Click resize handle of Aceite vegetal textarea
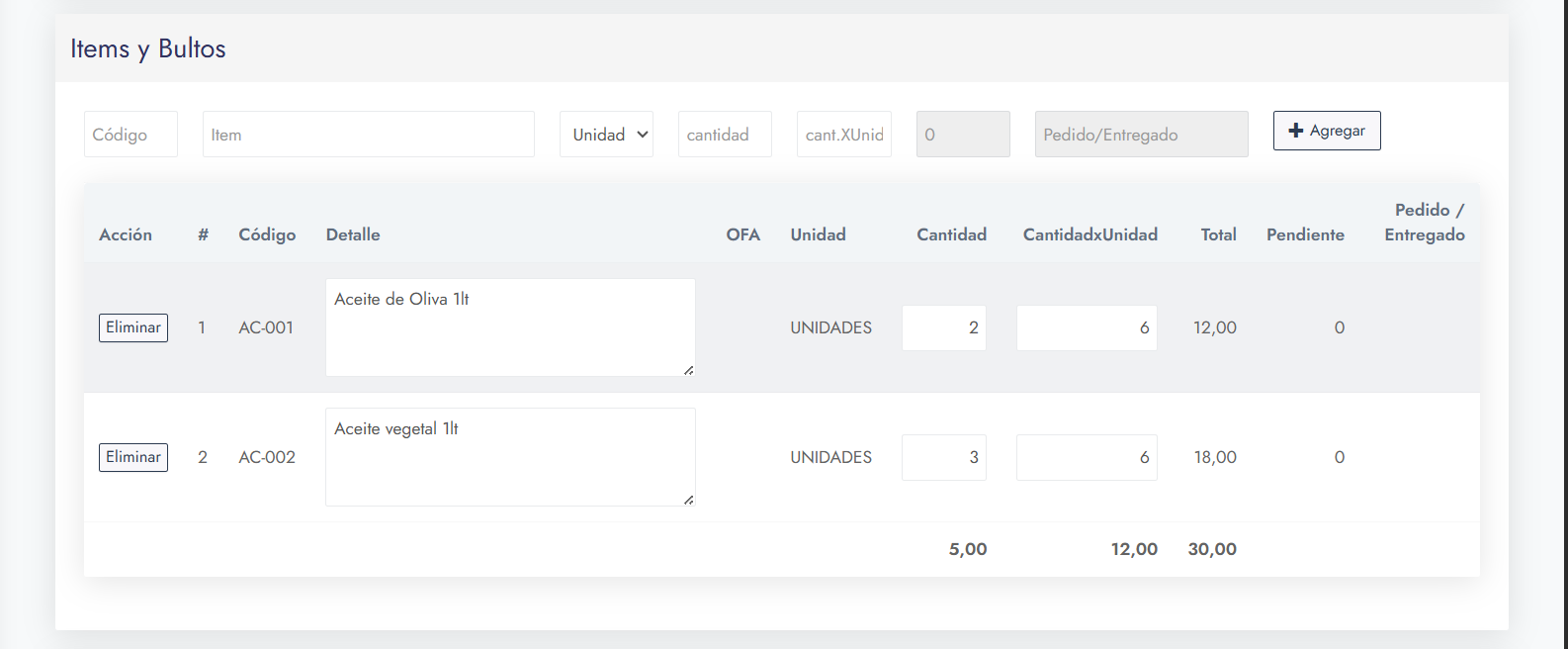The width and height of the screenshot is (1568, 649). 688,500
